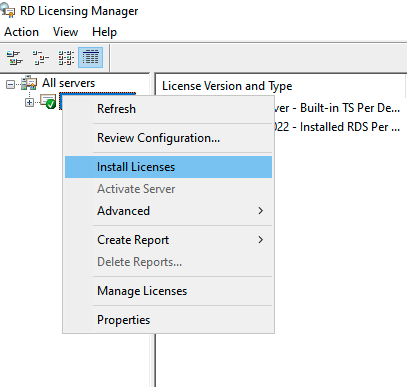Image resolution: width=407 pixels, height=387 pixels.
Task: Switch to List view toolbar icon
Action: [66, 58]
